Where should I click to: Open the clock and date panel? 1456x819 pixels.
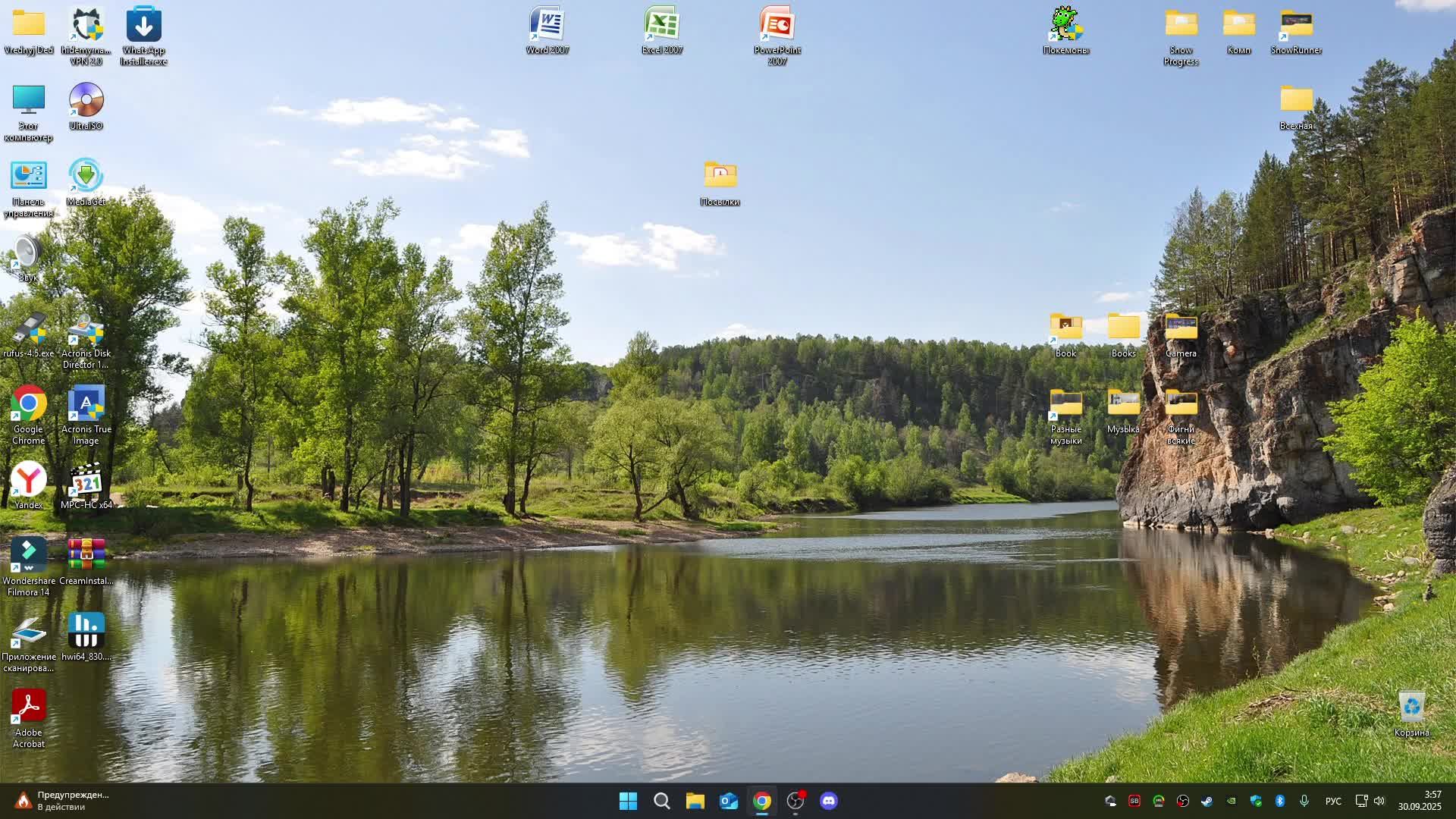pos(1420,801)
